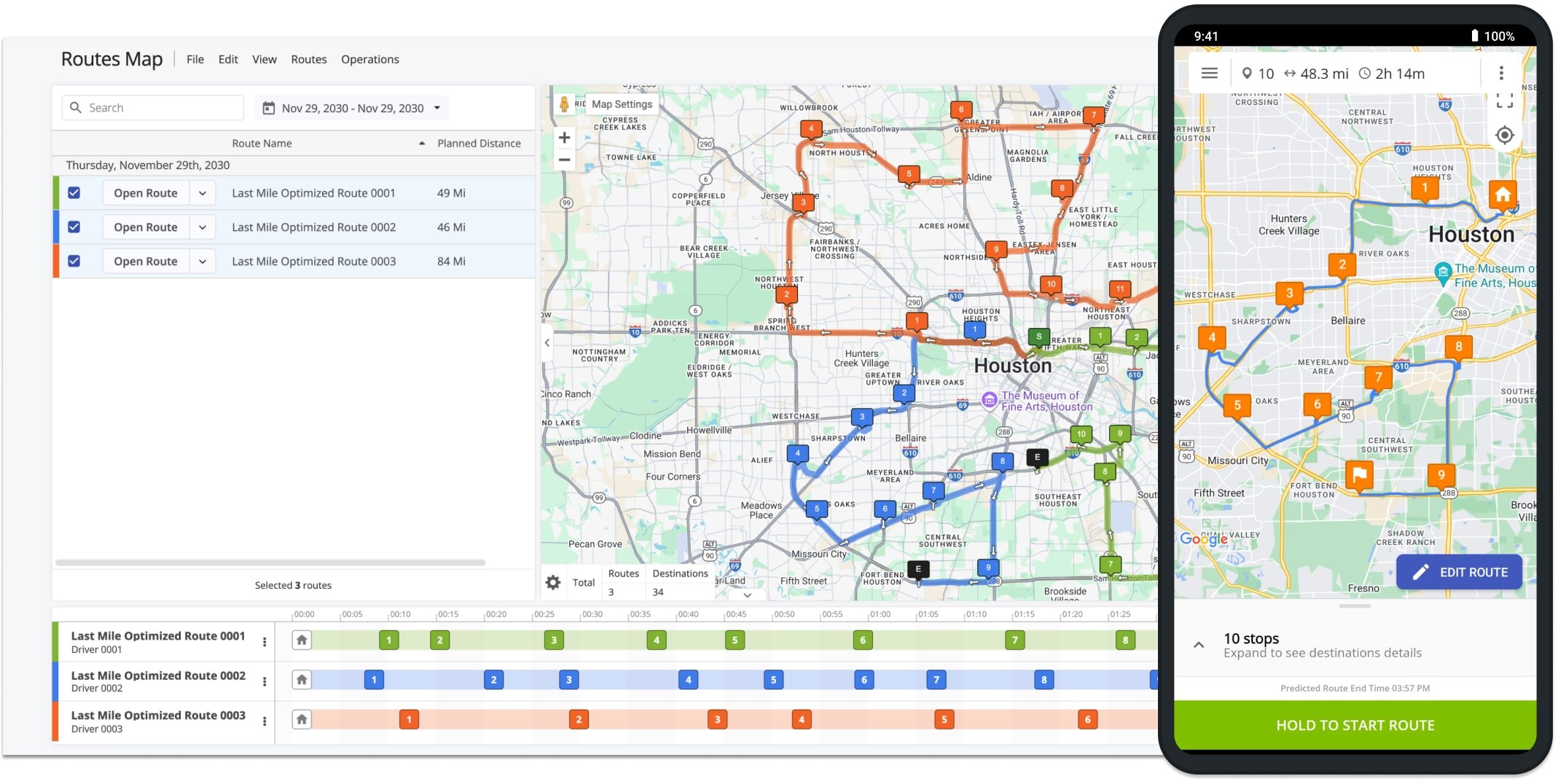Select stop 7 on Route 0001 timeline
This screenshot has width=1558, height=784.
click(x=1014, y=640)
